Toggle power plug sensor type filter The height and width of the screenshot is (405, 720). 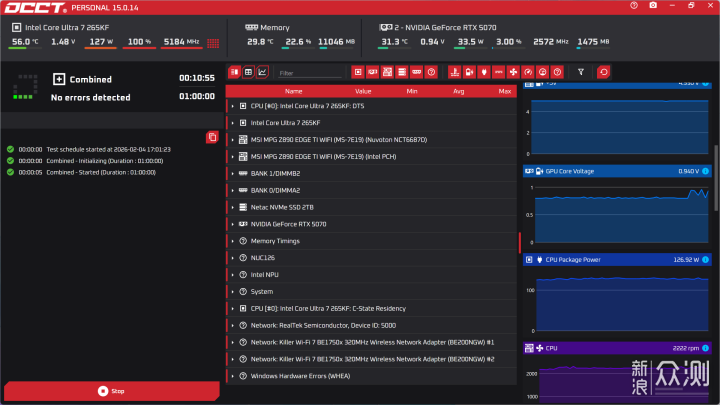coord(484,72)
